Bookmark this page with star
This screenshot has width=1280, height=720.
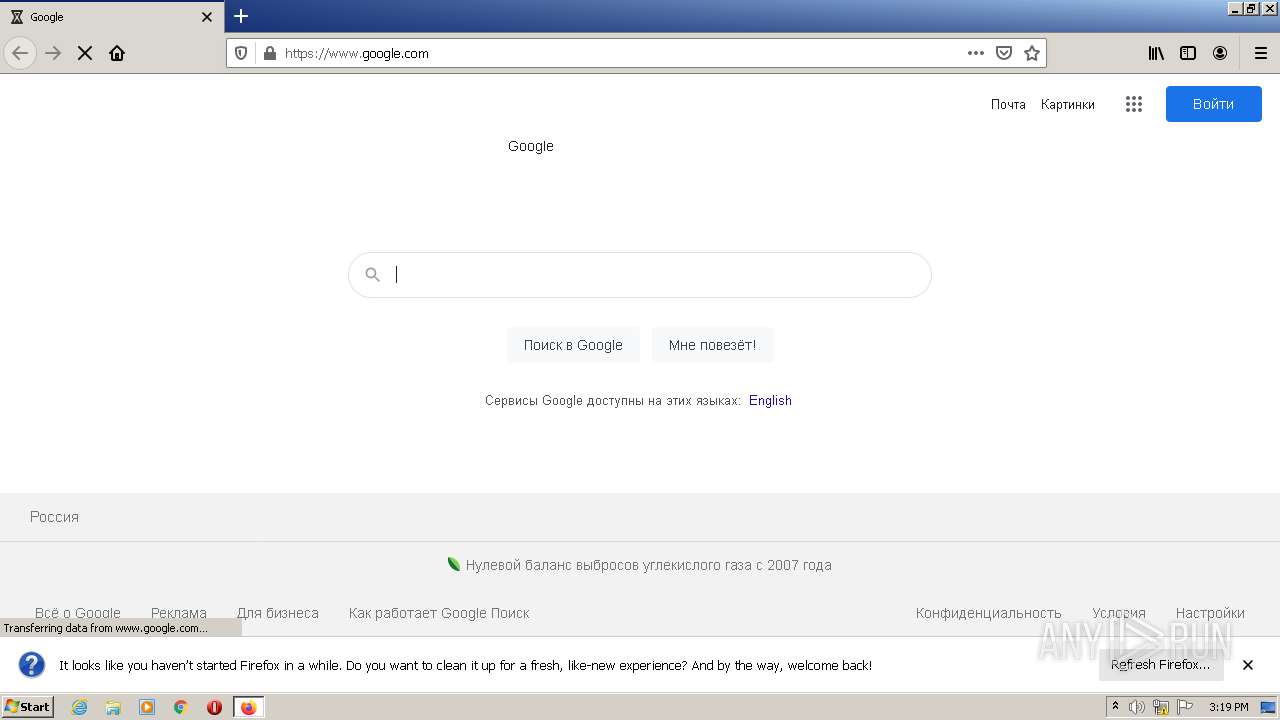[x=1032, y=53]
